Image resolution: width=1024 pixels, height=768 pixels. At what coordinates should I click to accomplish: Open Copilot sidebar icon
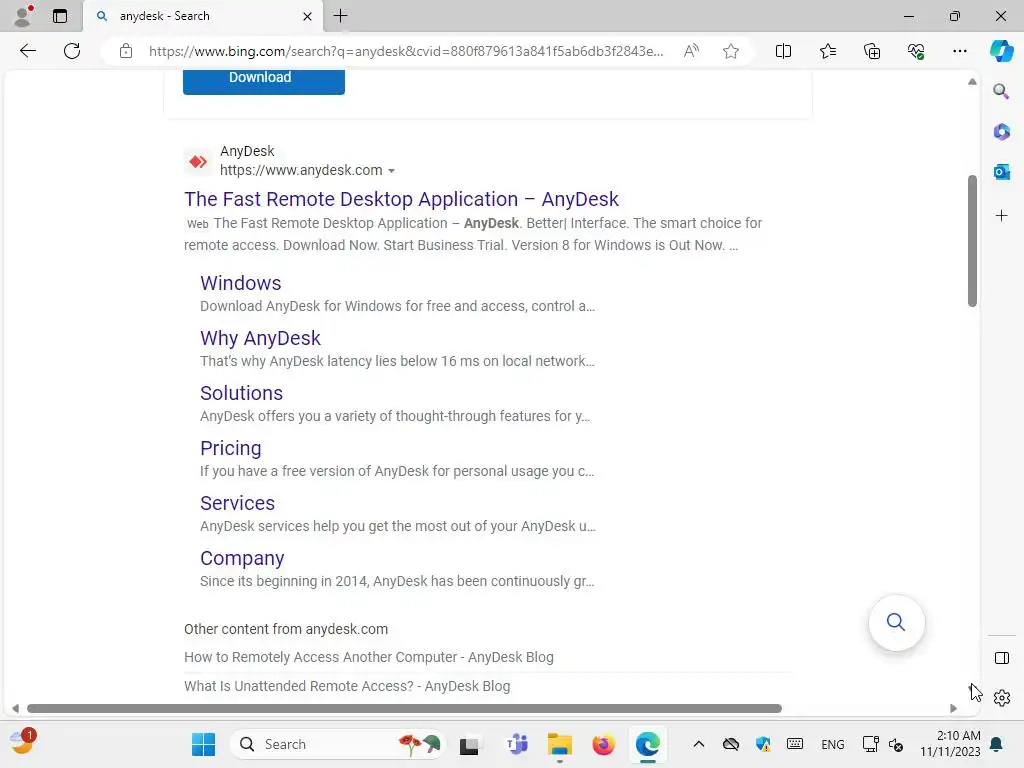[1001, 51]
